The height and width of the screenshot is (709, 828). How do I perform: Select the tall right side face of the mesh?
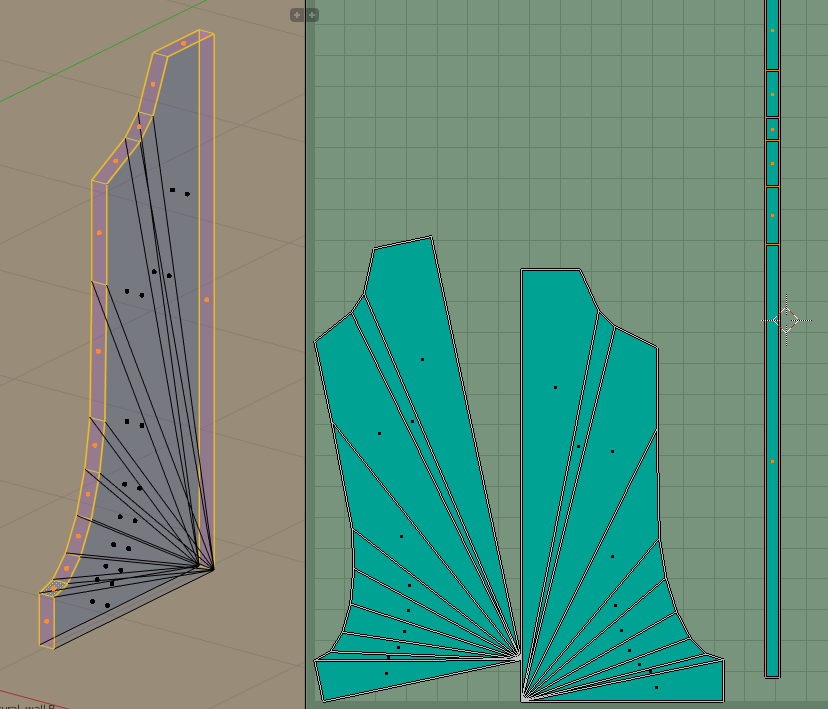click(x=206, y=299)
